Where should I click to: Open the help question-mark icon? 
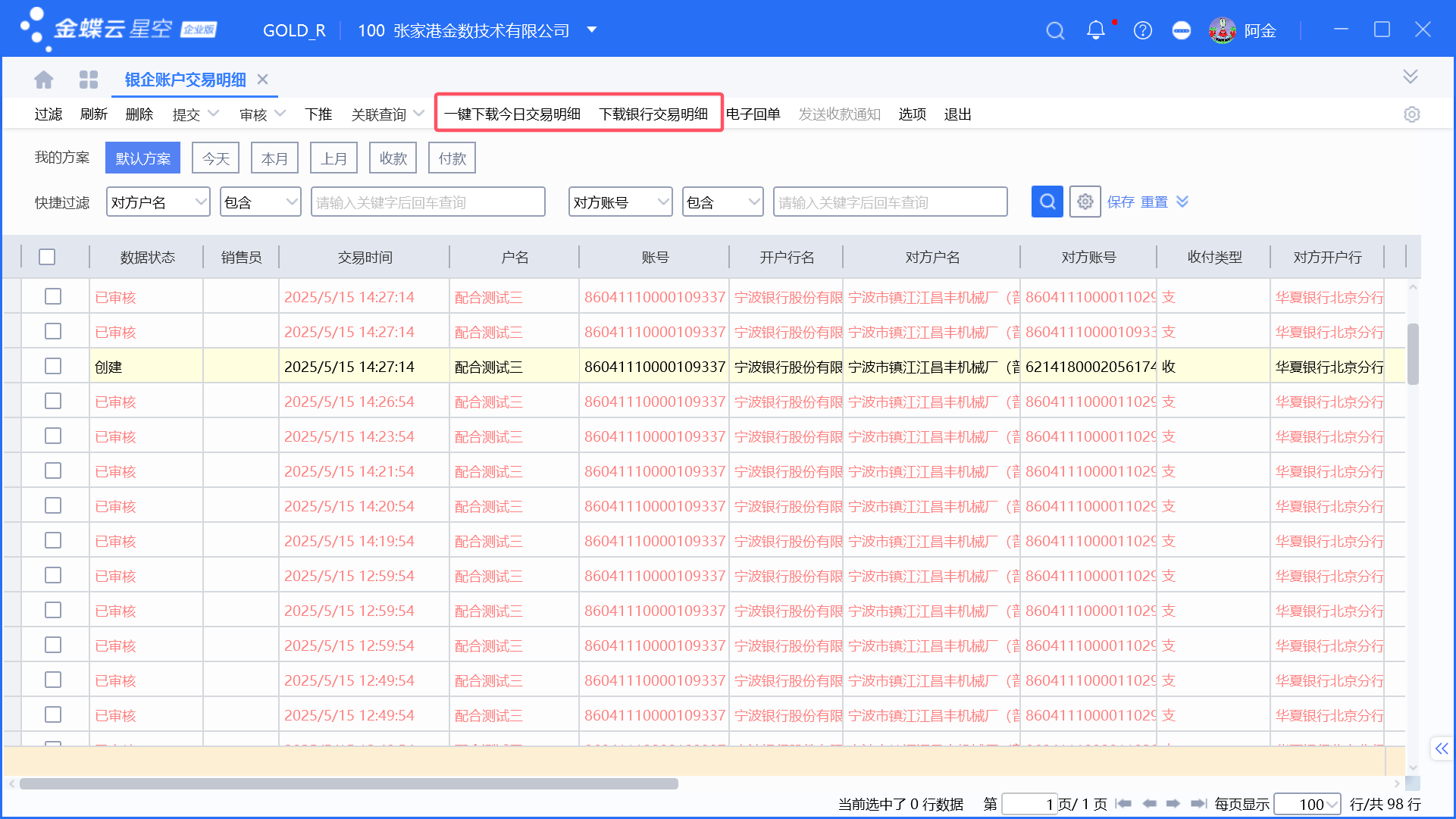[x=1142, y=30]
